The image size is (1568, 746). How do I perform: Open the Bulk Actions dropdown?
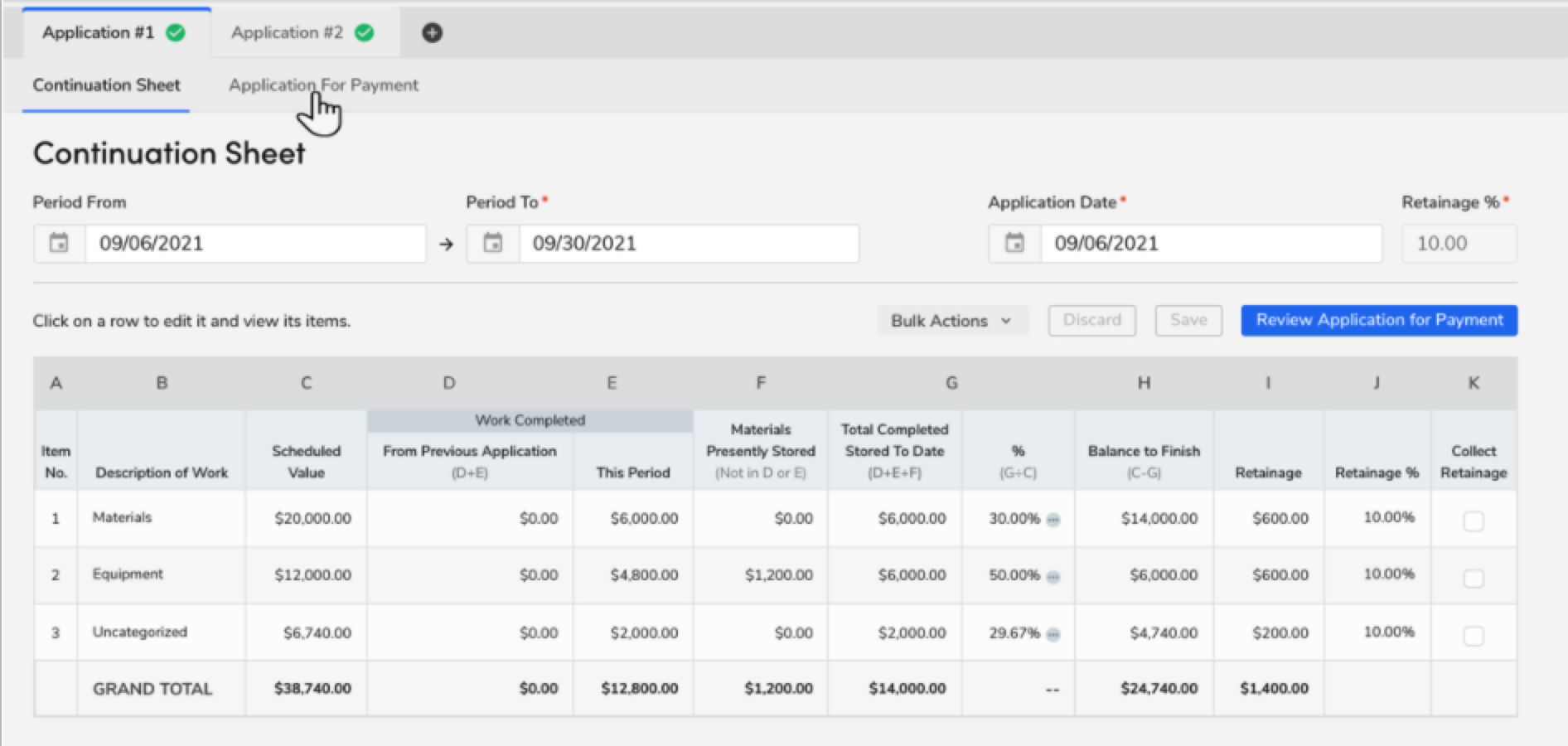pos(952,321)
